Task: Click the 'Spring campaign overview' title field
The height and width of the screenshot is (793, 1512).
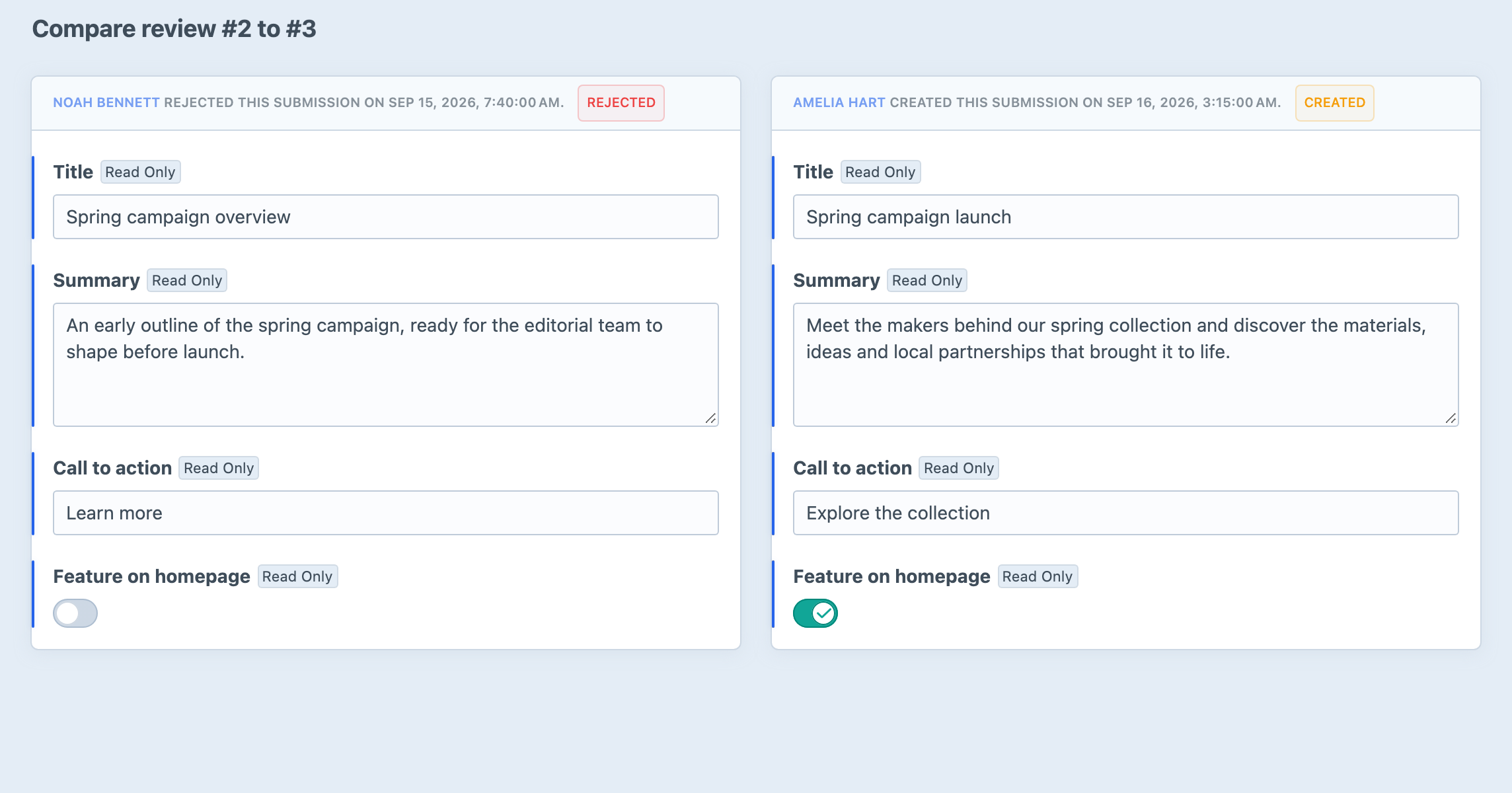Action: [x=386, y=217]
